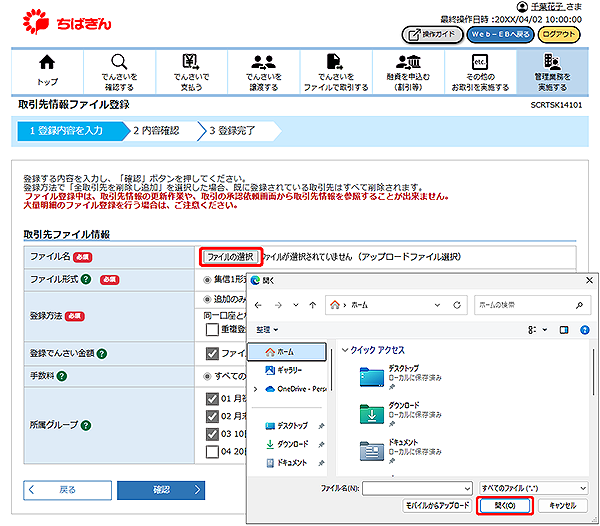Click the user name link at top
The image size is (600, 526).
tap(548, 7)
